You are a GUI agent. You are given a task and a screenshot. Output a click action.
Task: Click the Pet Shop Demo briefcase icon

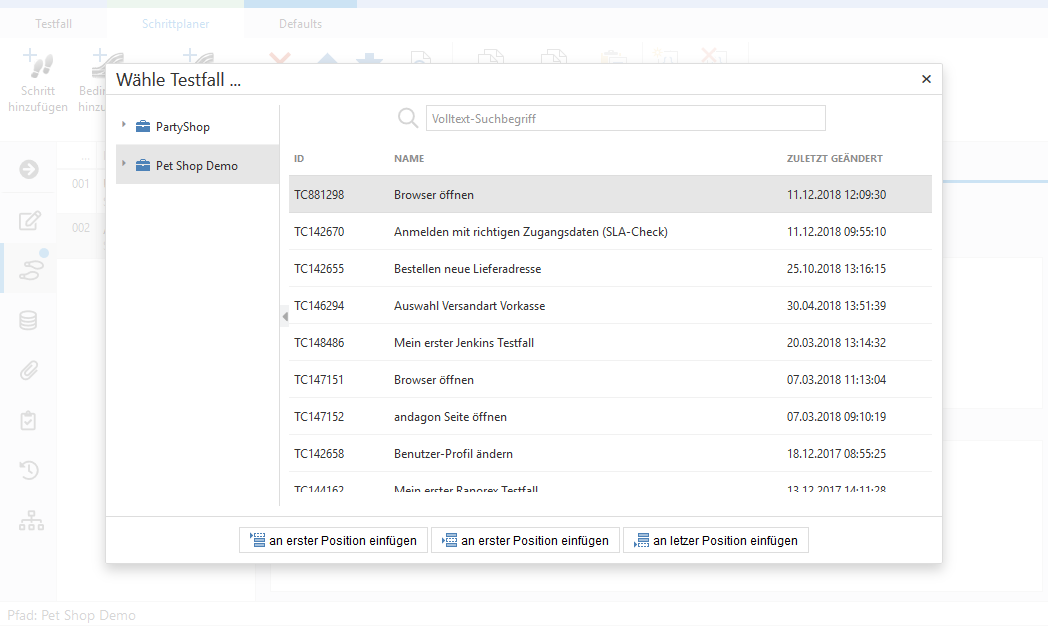click(x=142, y=166)
